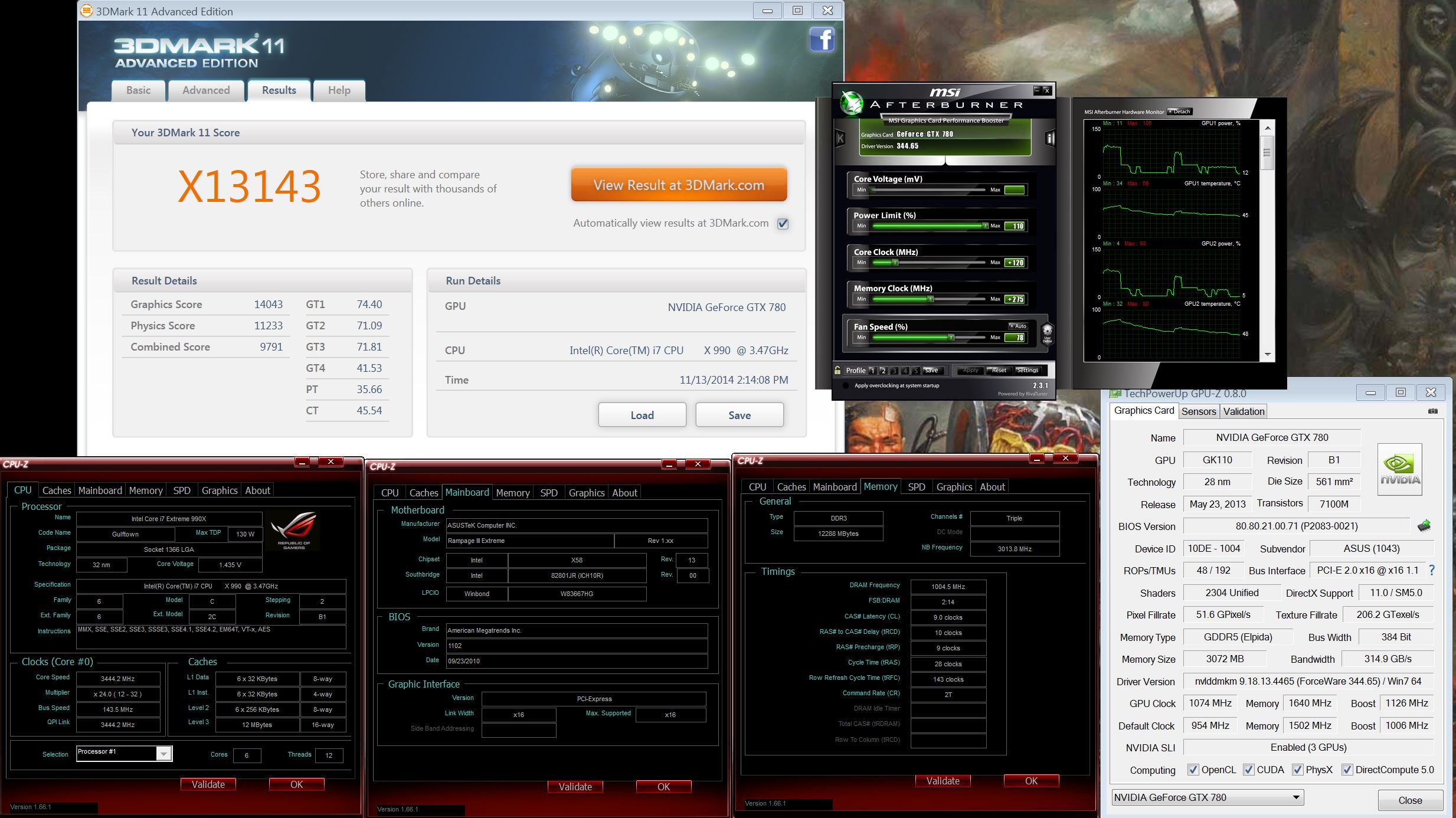Click the Load button in Run Details
The height and width of the screenshot is (818, 1456).
[x=642, y=415]
